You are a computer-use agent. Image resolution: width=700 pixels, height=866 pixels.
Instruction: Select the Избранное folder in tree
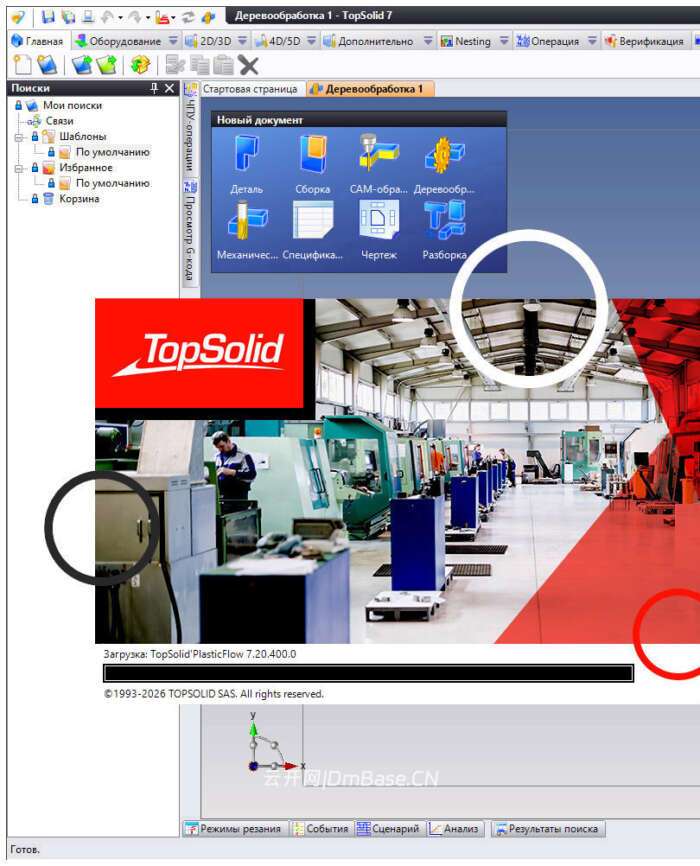pyautogui.click(x=86, y=167)
